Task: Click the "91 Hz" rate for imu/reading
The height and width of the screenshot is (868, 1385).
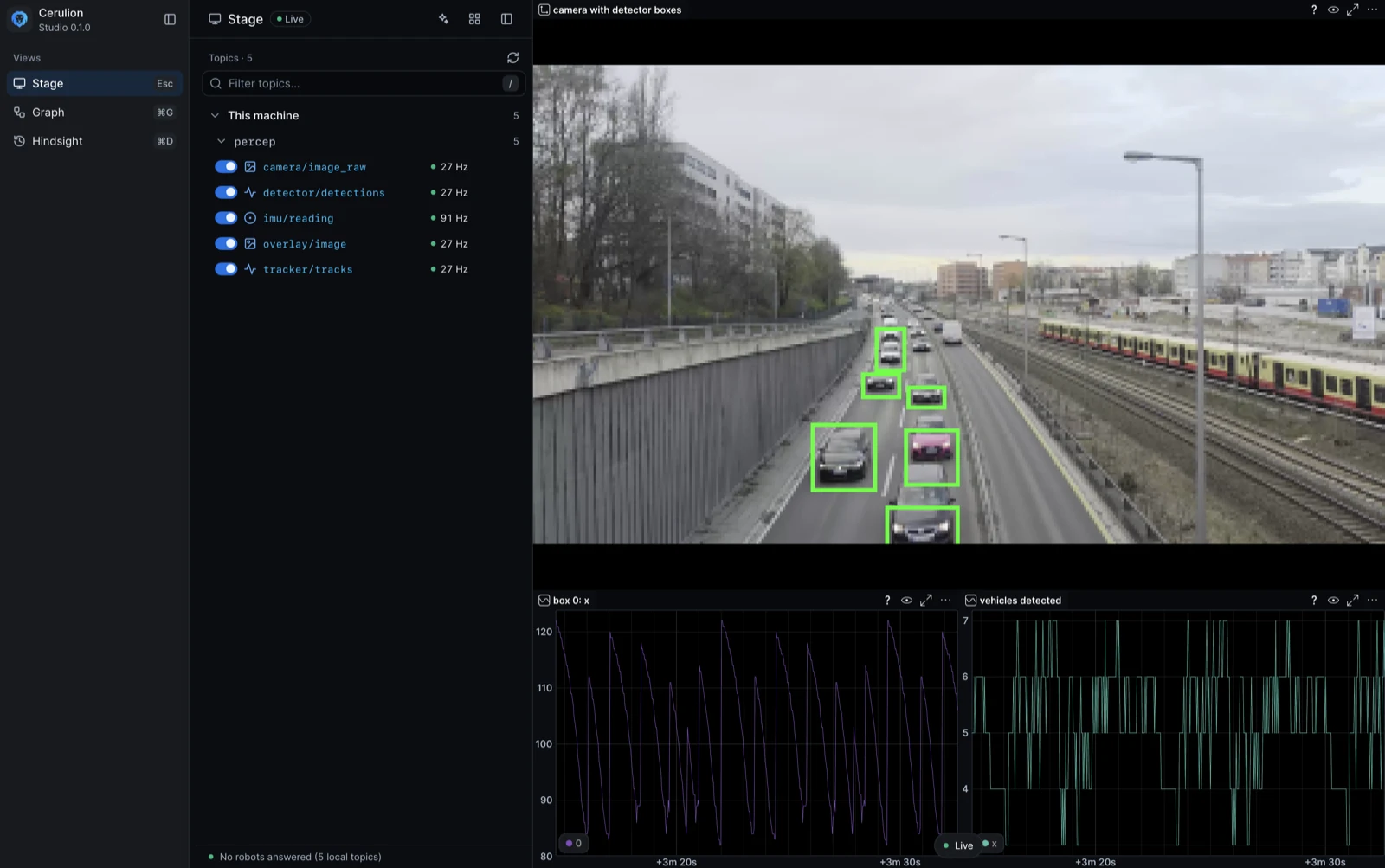Action: [x=454, y=218]
